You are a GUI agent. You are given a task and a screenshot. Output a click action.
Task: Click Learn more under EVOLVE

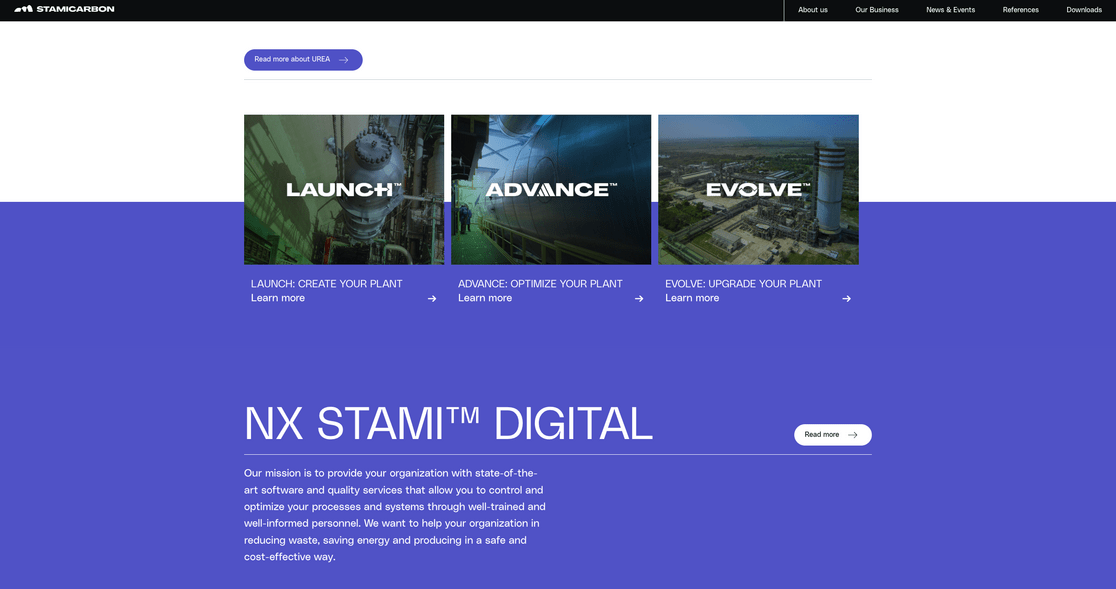point(692,298)
